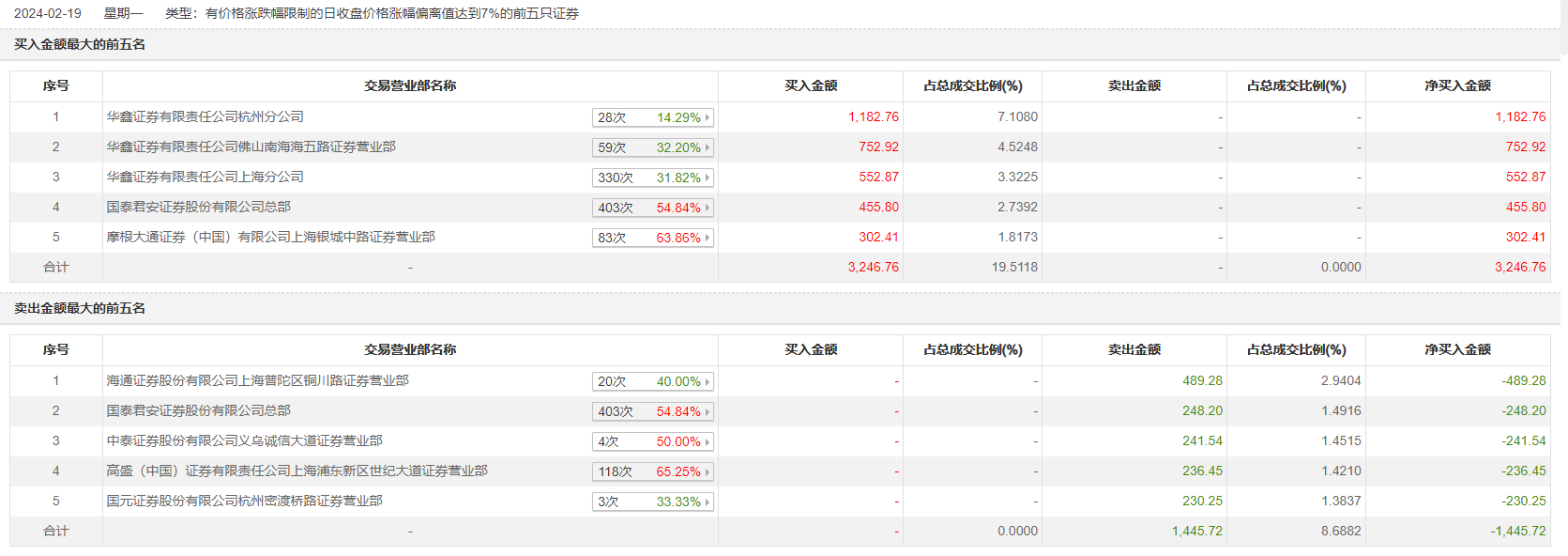Click 国泰君安证券 in the top-buyers table
The height and width of the screenshot is (556, 1568).
(x=198, y=207)
